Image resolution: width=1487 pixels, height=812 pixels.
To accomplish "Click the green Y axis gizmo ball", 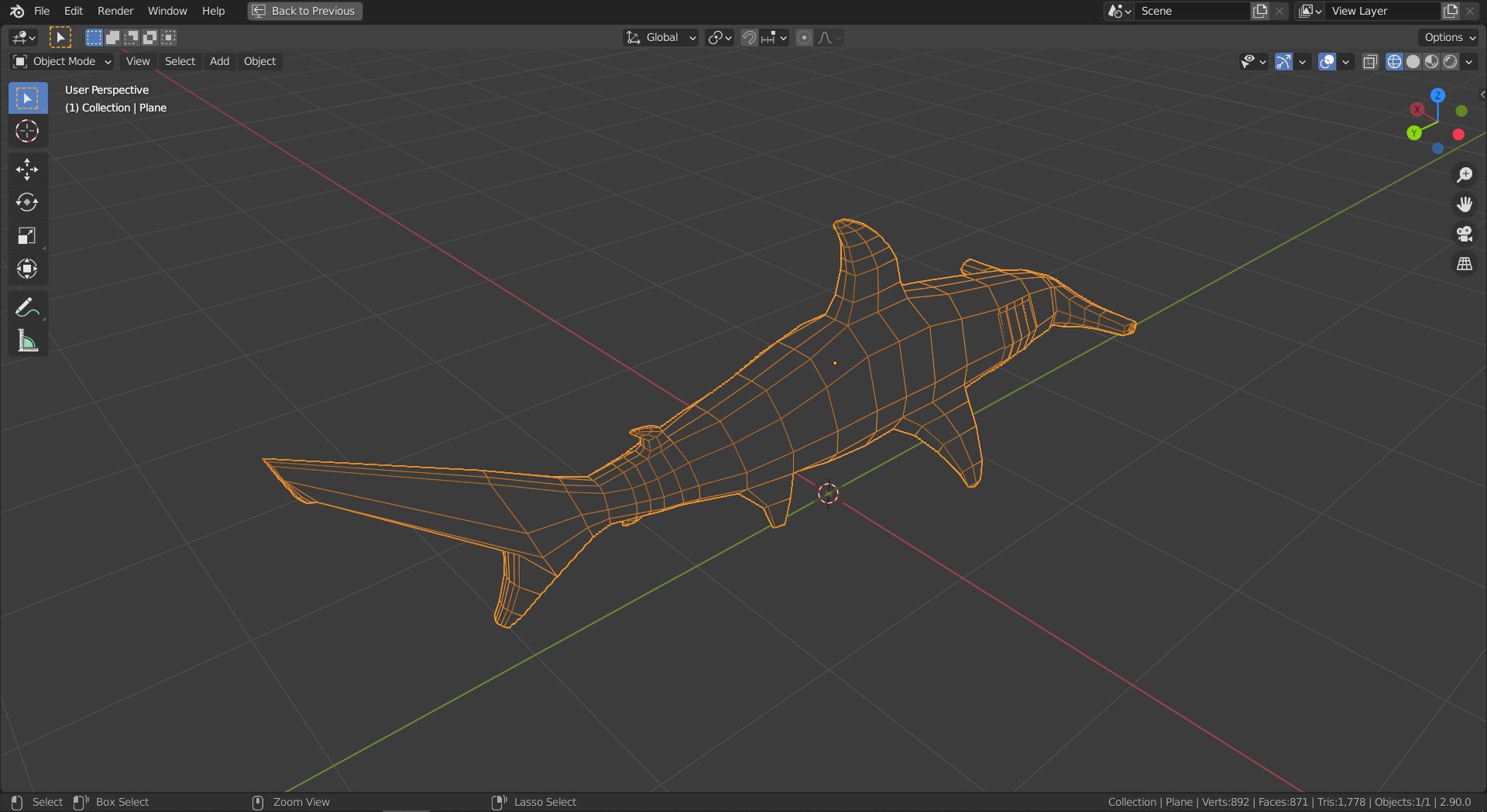I will 1414,132.
